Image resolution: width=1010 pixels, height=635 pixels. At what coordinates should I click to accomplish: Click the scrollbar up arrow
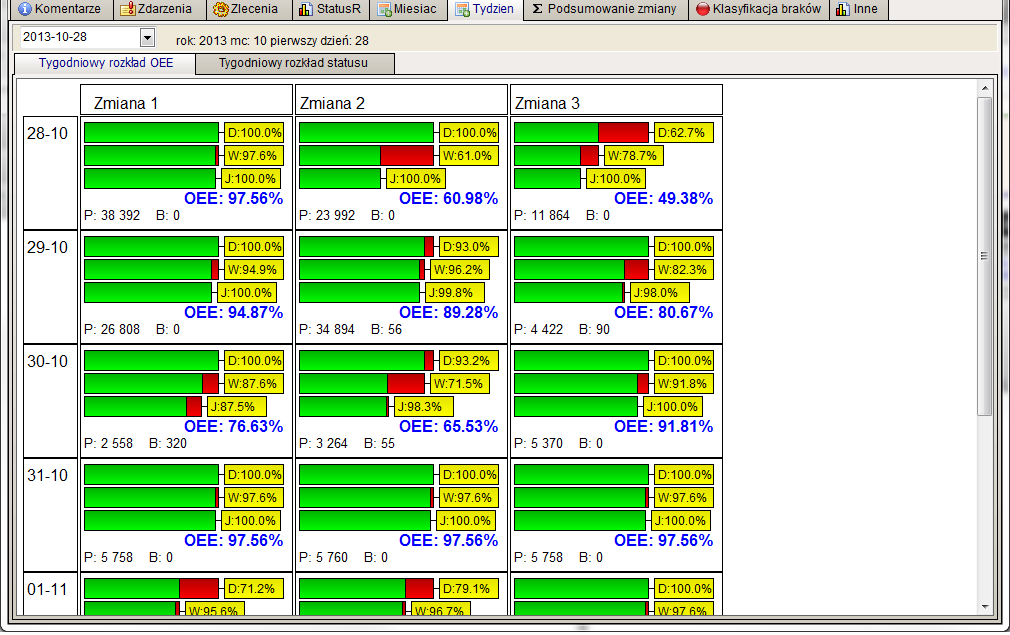[984, 88]
